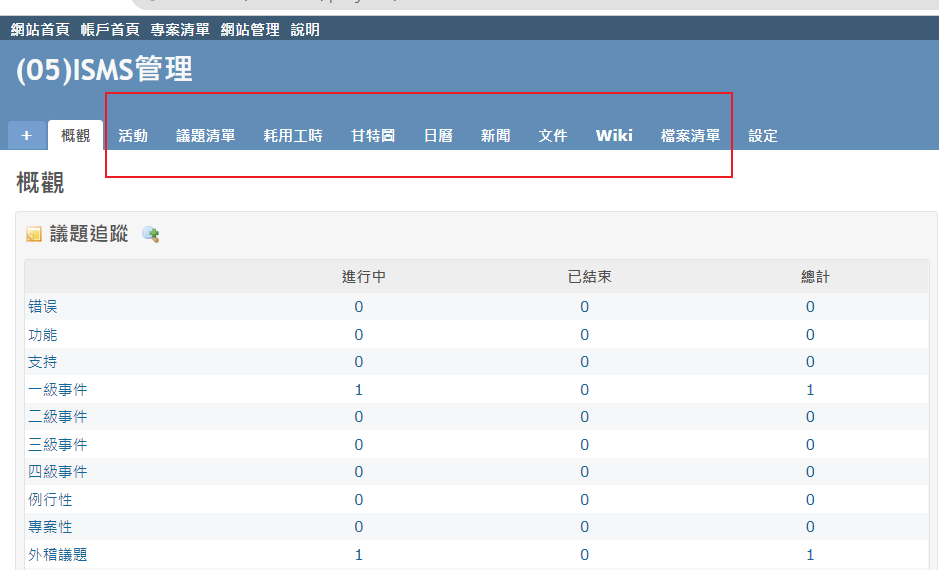Click 三級事件 open issues count 0

click(x=359, y=445)
